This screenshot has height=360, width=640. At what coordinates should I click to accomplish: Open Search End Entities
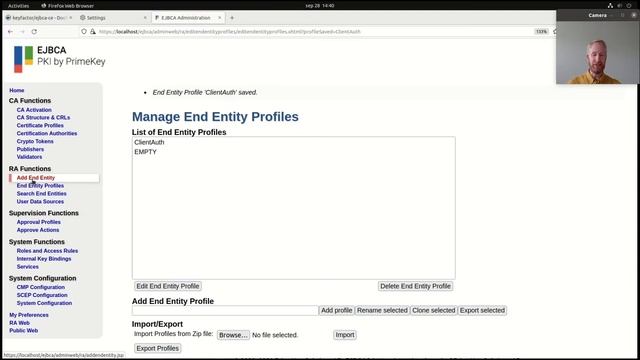(x=41, y=193)
